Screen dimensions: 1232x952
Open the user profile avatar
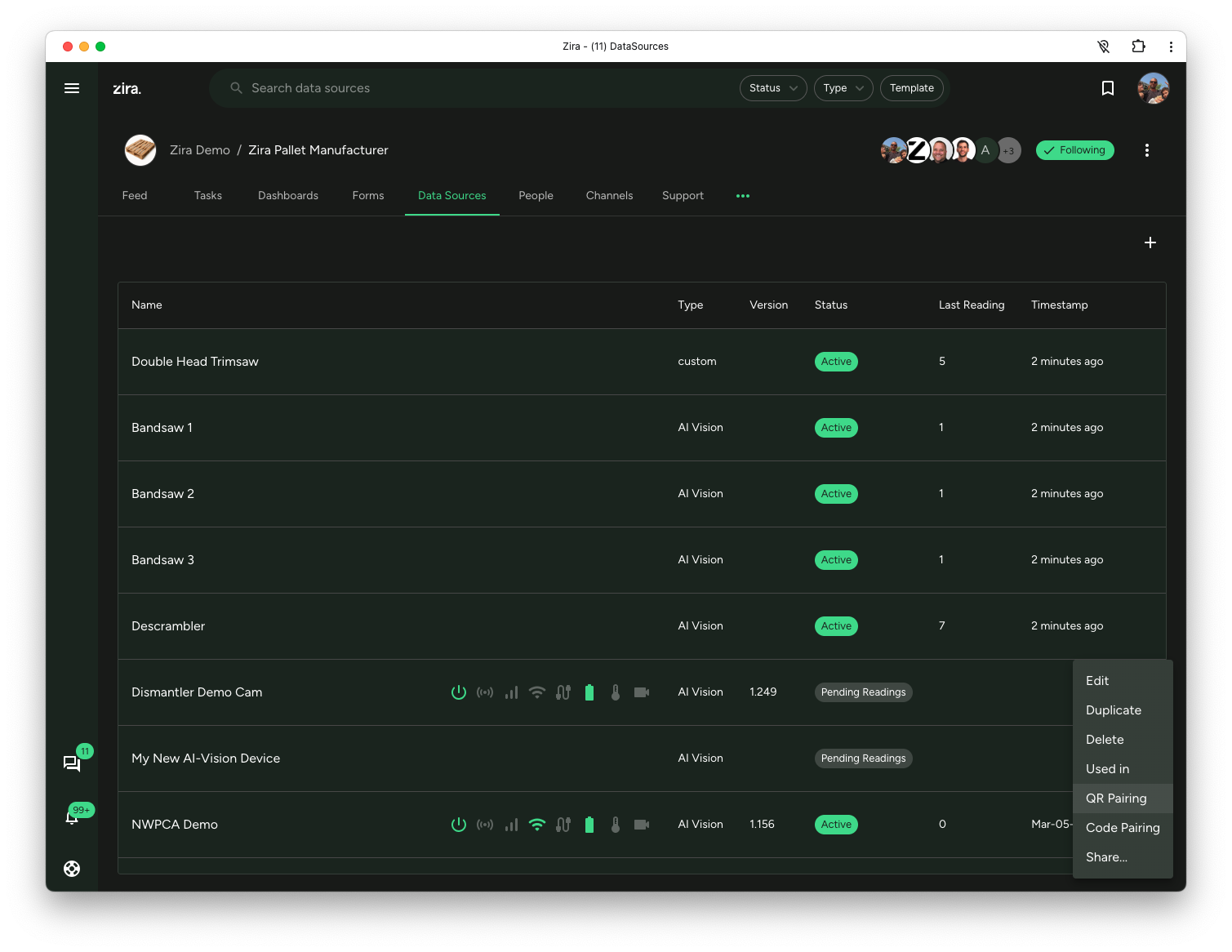(x=1154, y=88)
